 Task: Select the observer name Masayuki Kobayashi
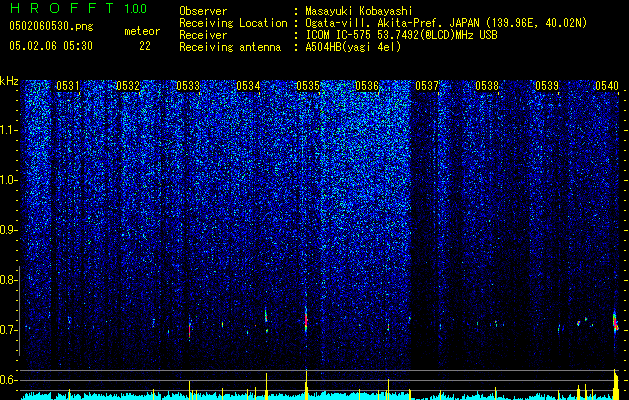[359, 12]
